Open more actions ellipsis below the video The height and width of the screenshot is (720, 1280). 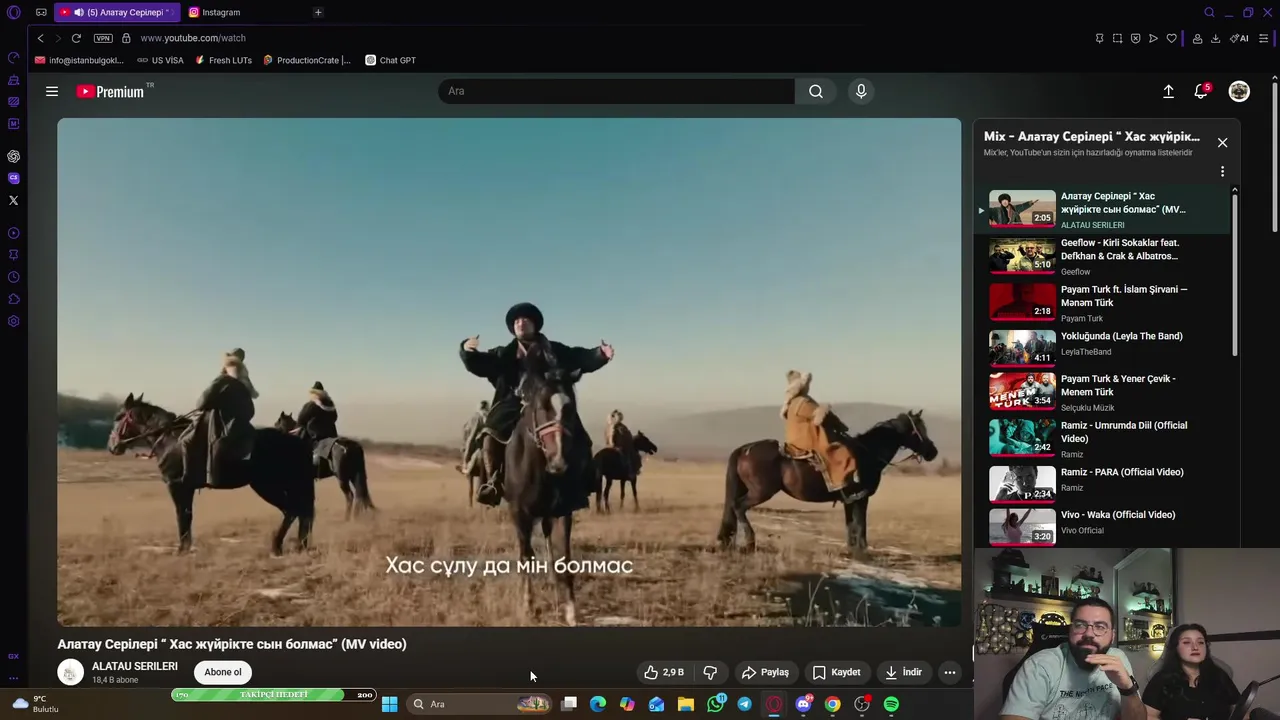pos(950,672)
